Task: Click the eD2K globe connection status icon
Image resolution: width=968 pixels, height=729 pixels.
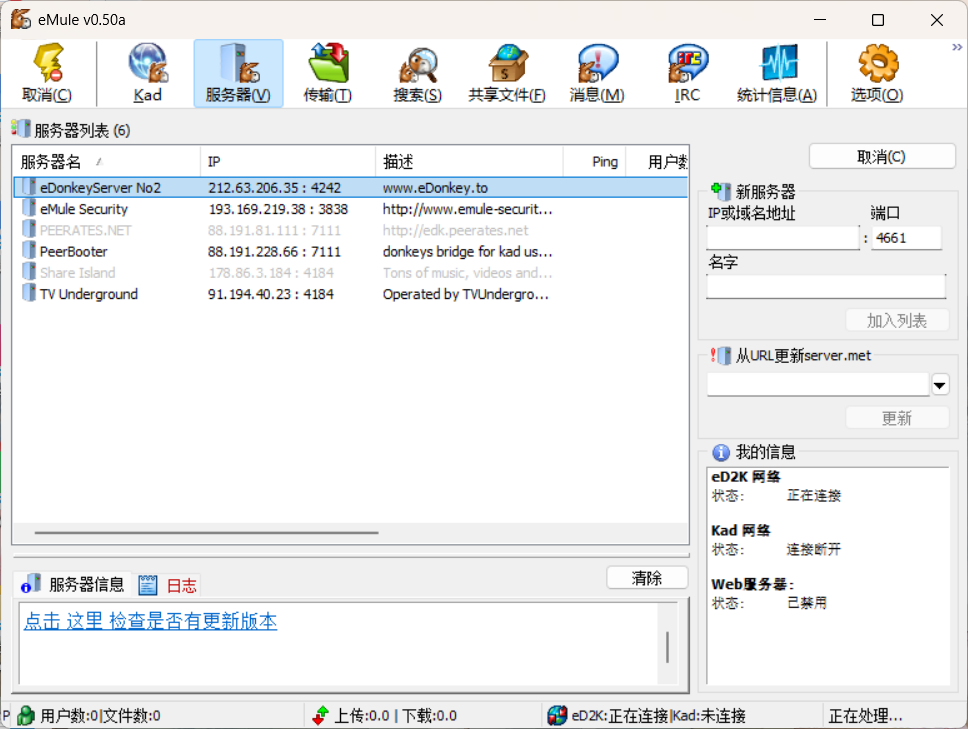Action: point(557,715)
